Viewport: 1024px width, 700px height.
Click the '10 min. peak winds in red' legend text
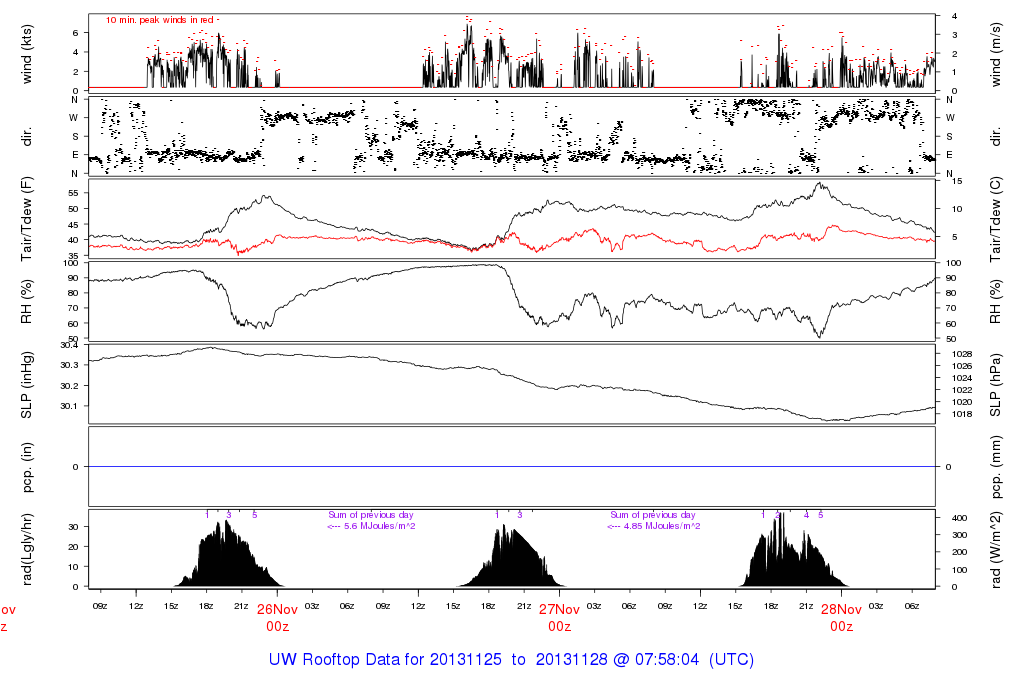(163, 20)
